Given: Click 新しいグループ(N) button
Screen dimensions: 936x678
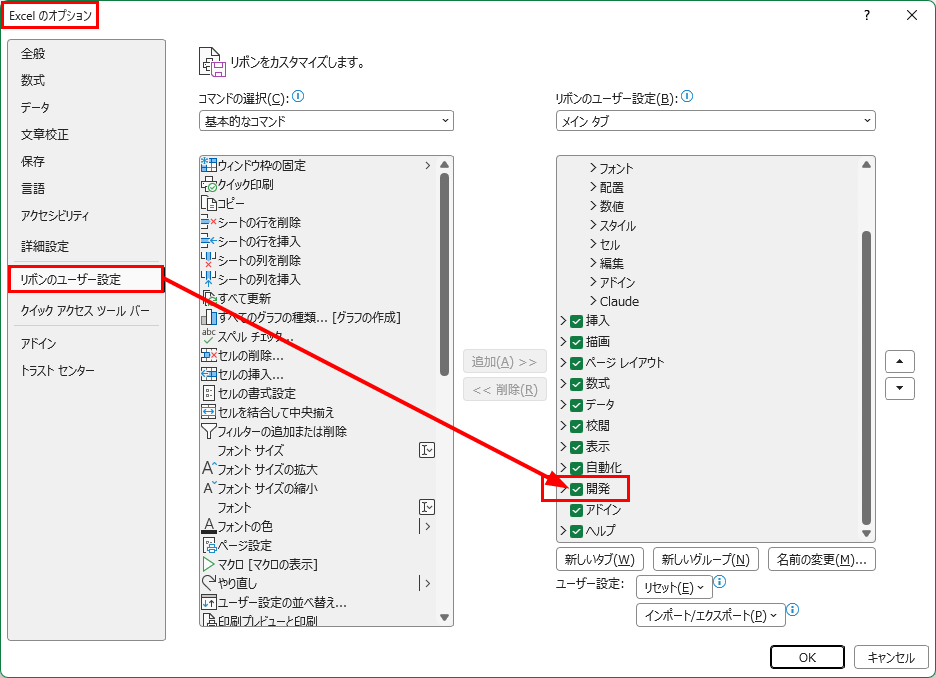Looking at the screenshot, I should click(706, 559).
